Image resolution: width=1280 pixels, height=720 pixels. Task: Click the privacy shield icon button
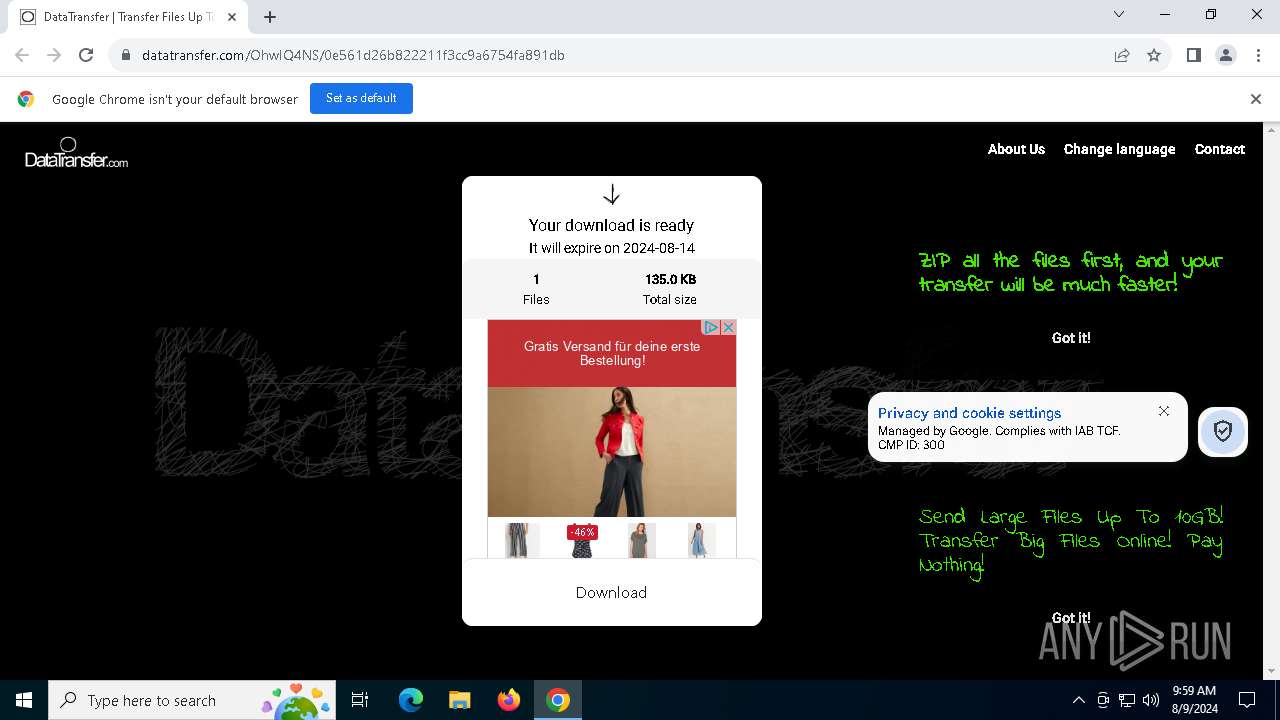[1222, 431]
